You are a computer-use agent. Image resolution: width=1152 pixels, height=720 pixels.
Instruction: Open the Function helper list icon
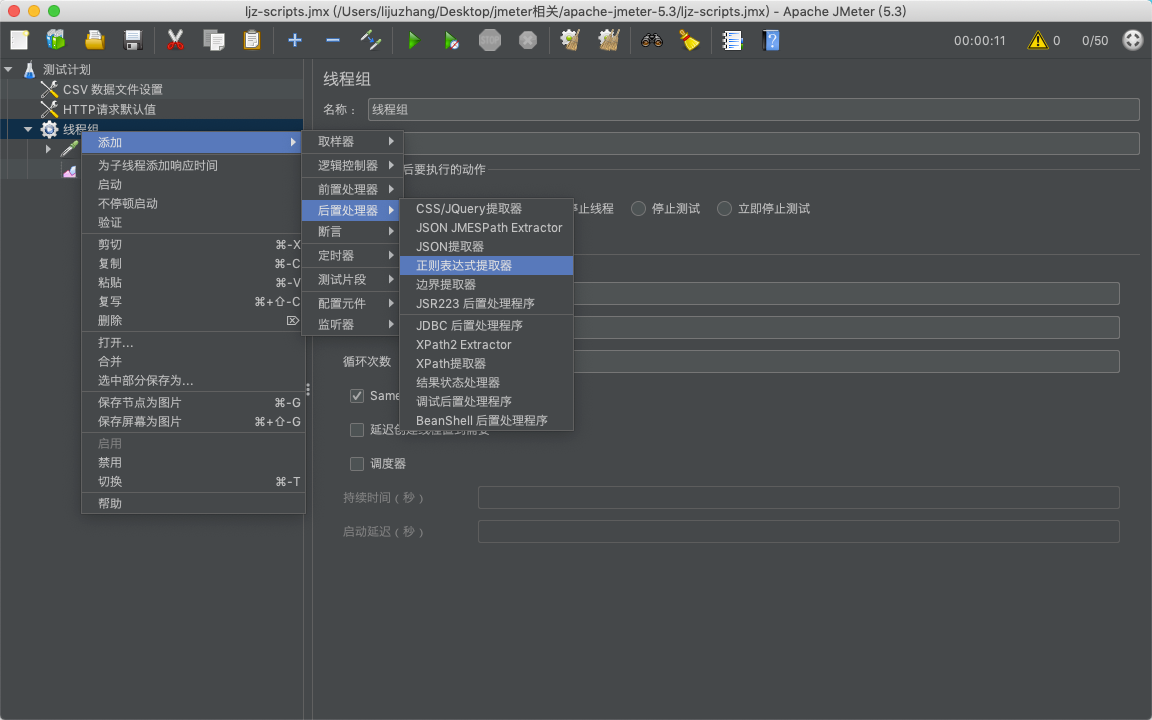732,40
